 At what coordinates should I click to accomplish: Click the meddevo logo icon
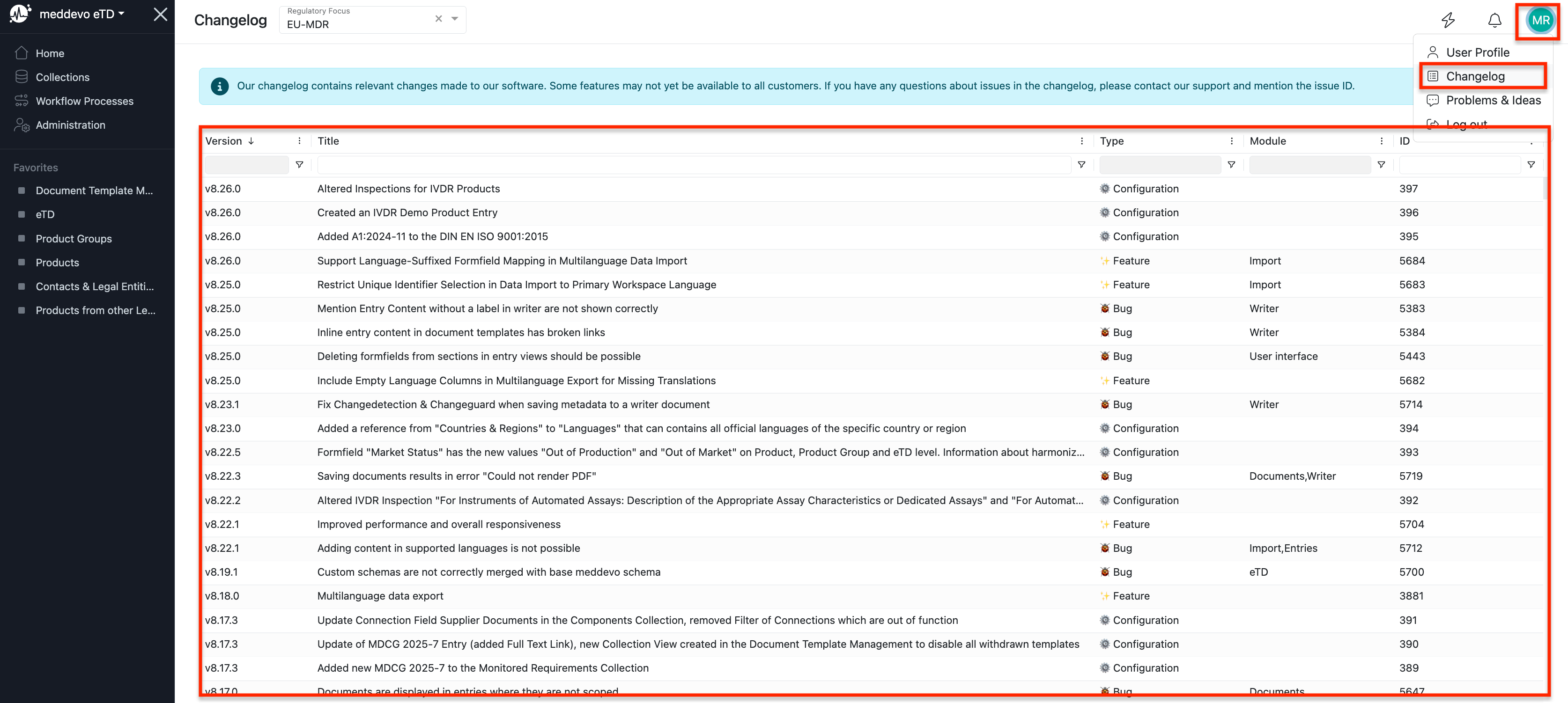tap(20, 14)
